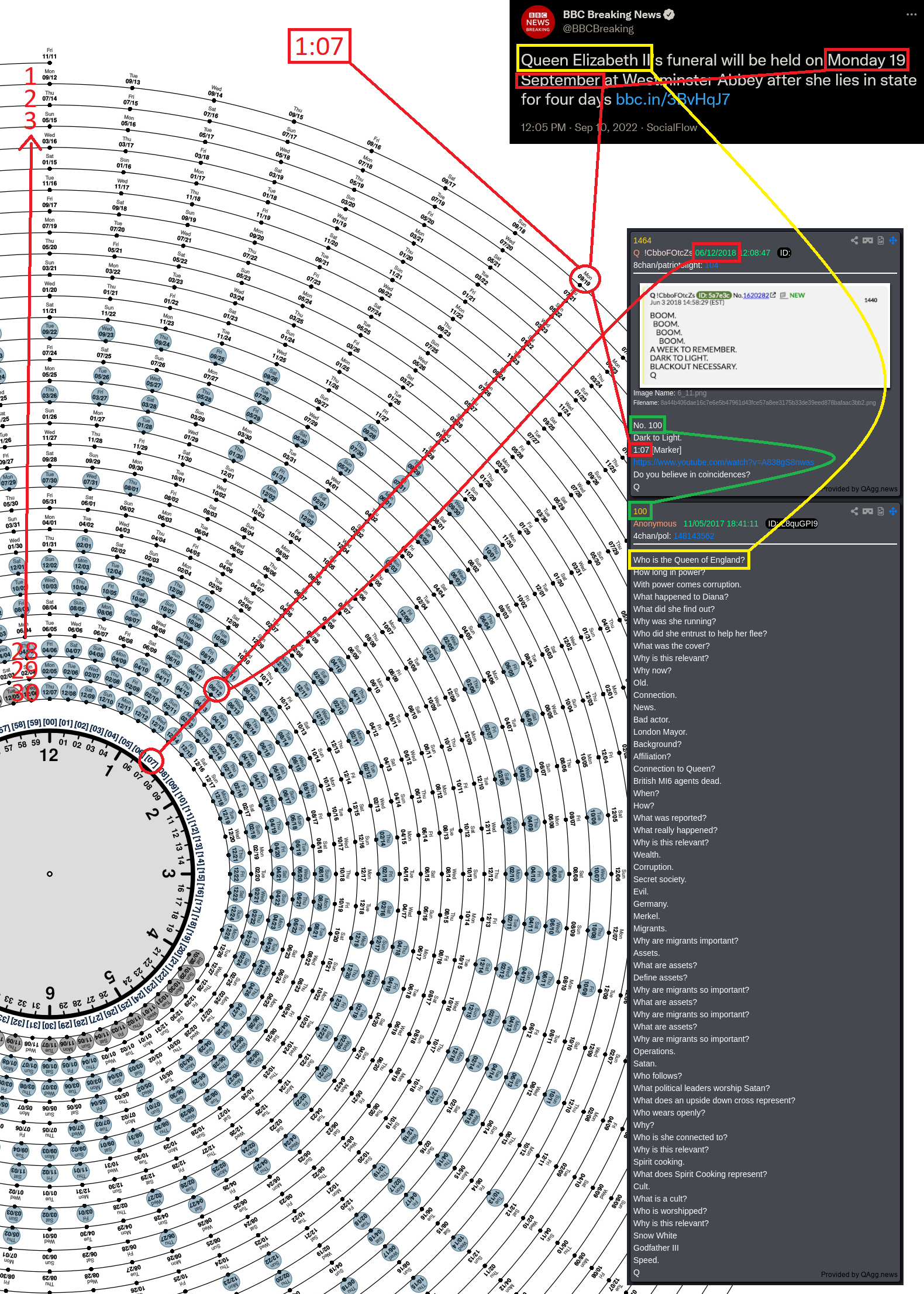Viewport: 924px width, 1294px height.
Task: Open the YouTube link in post 1464
Action: [723, 462]
